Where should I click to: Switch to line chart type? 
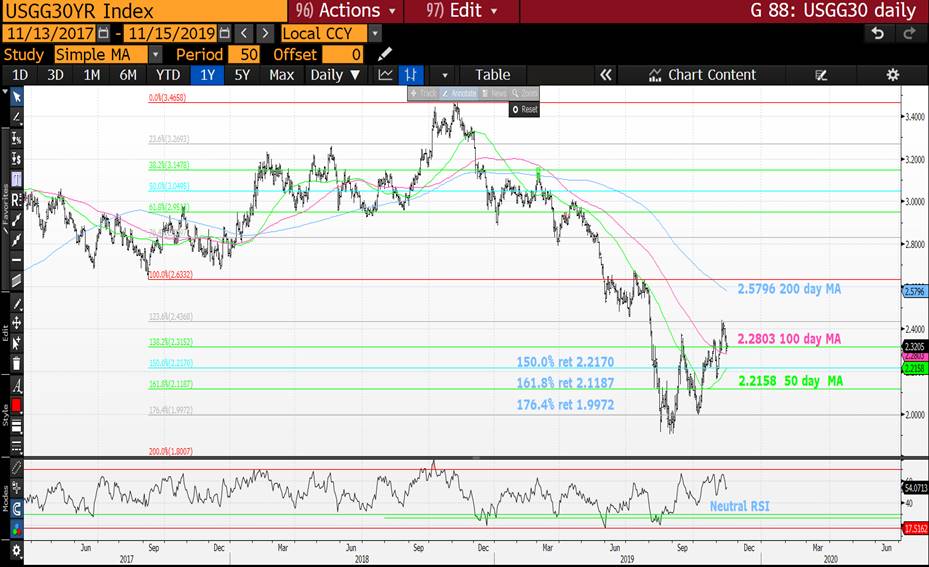386,75
